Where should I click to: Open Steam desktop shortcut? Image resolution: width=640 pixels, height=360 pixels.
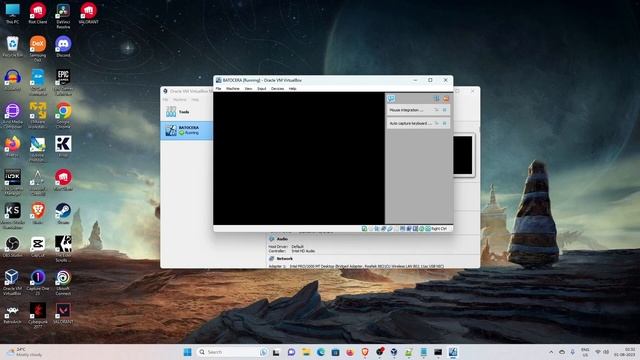coord(63,213)
